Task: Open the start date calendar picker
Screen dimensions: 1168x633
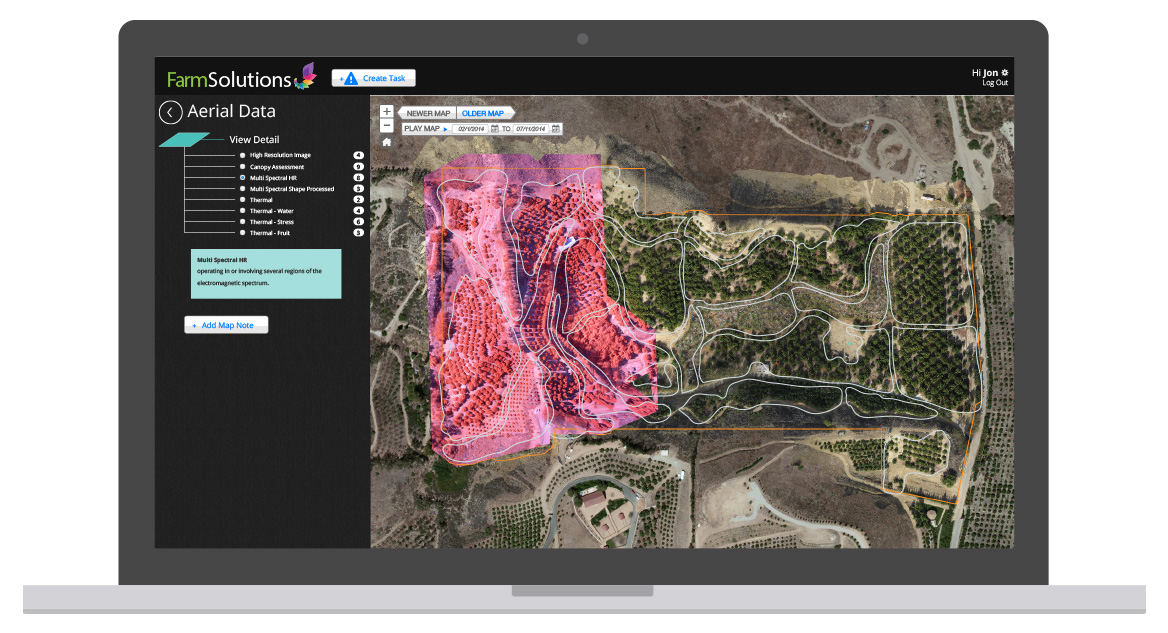Action: point(494,129)
